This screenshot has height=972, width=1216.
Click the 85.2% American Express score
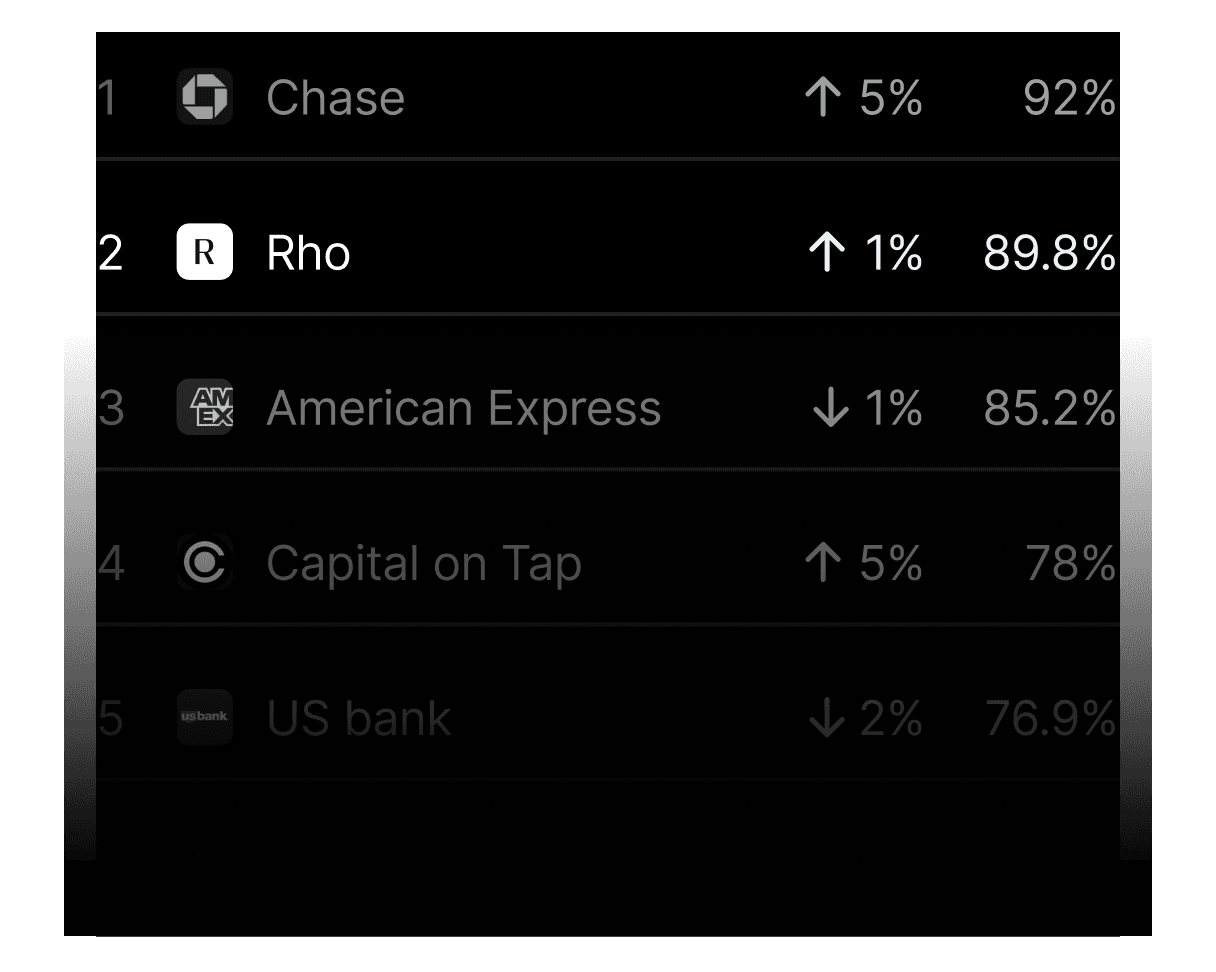(1048, 408)
